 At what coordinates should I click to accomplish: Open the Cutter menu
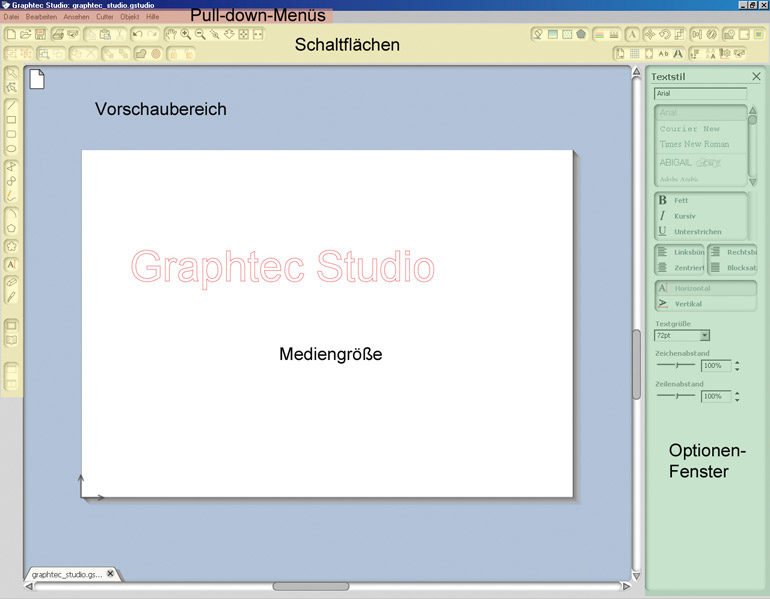click(x=105, y=17)
